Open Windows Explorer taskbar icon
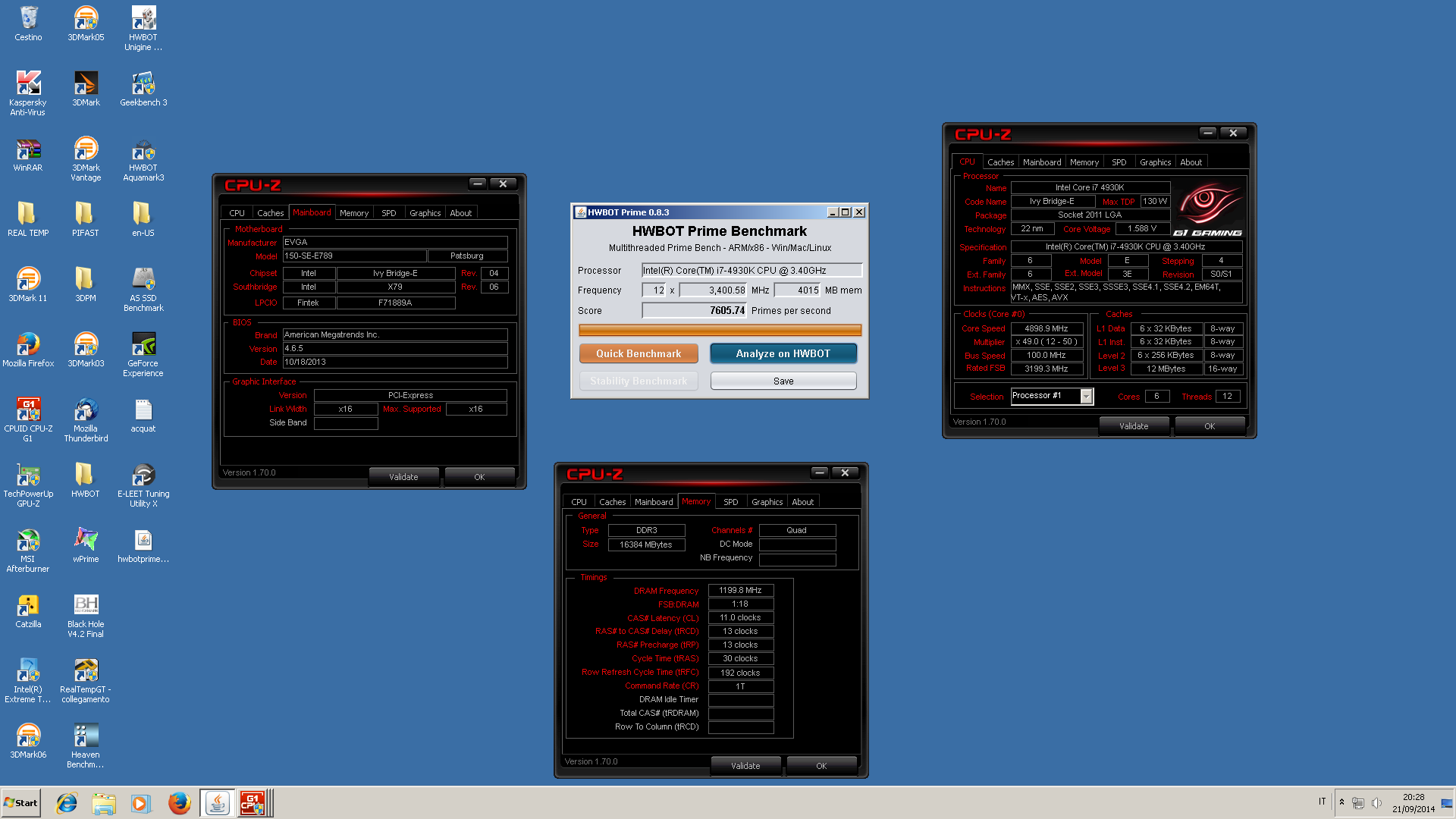Viewport: 1456px width, 819px height. (104, 803)
